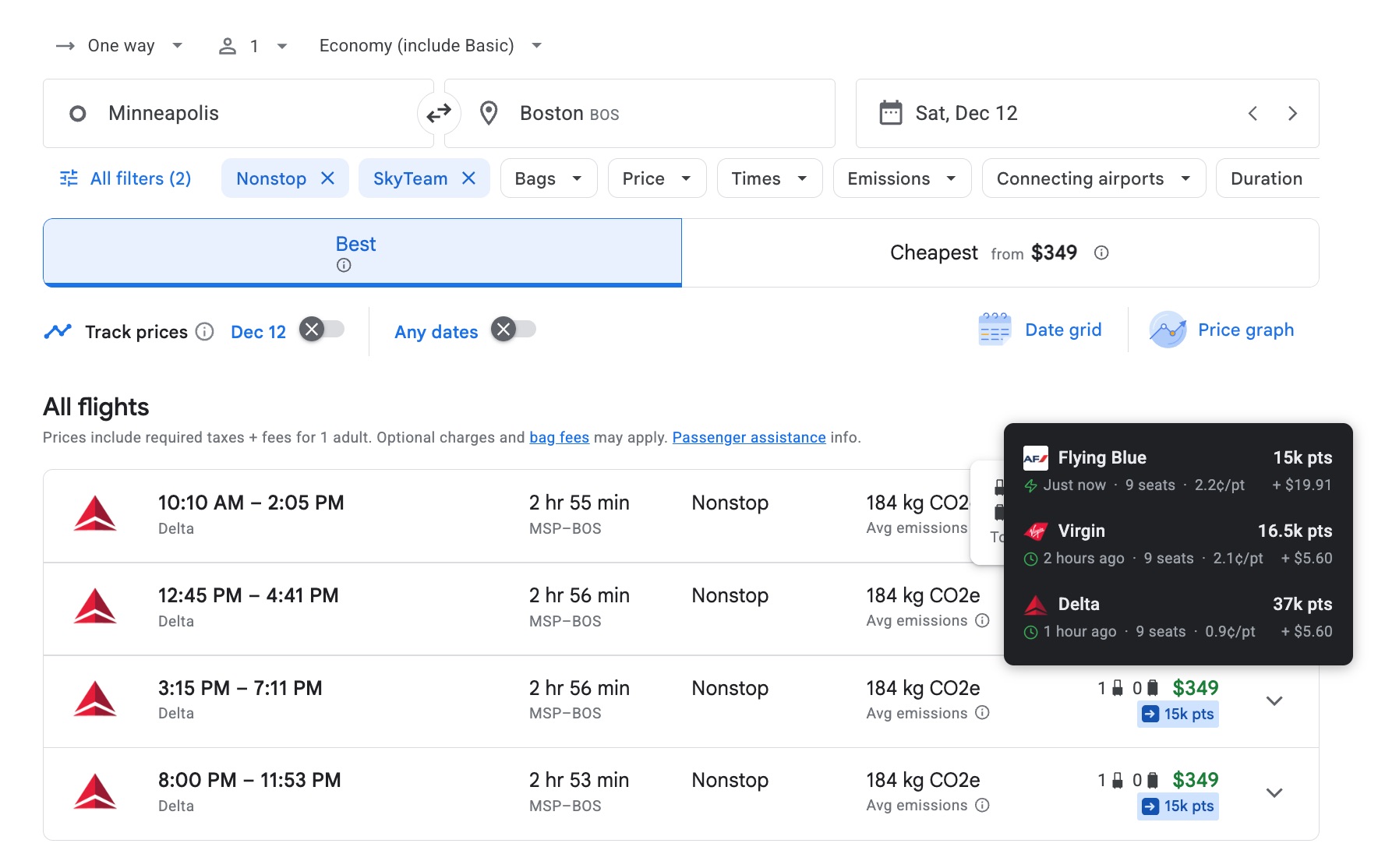Click Delta logo of 3:15 PM flight
This screenshot has width=1378, height=868.
click(95, 700)
